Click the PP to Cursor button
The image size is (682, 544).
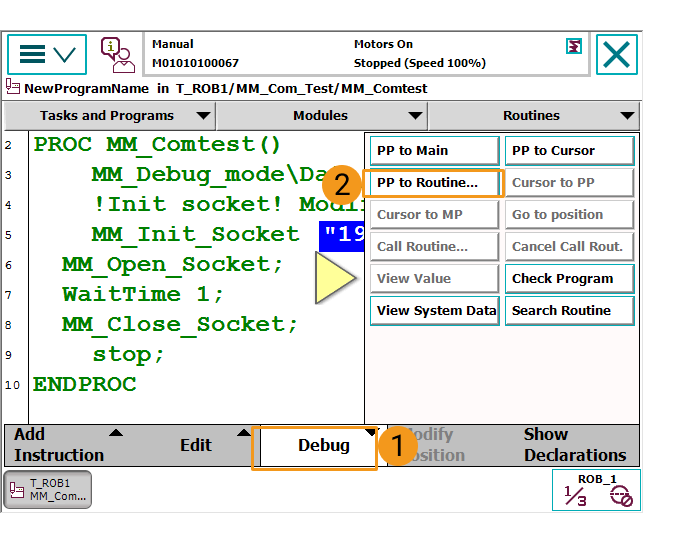[569, 151]
